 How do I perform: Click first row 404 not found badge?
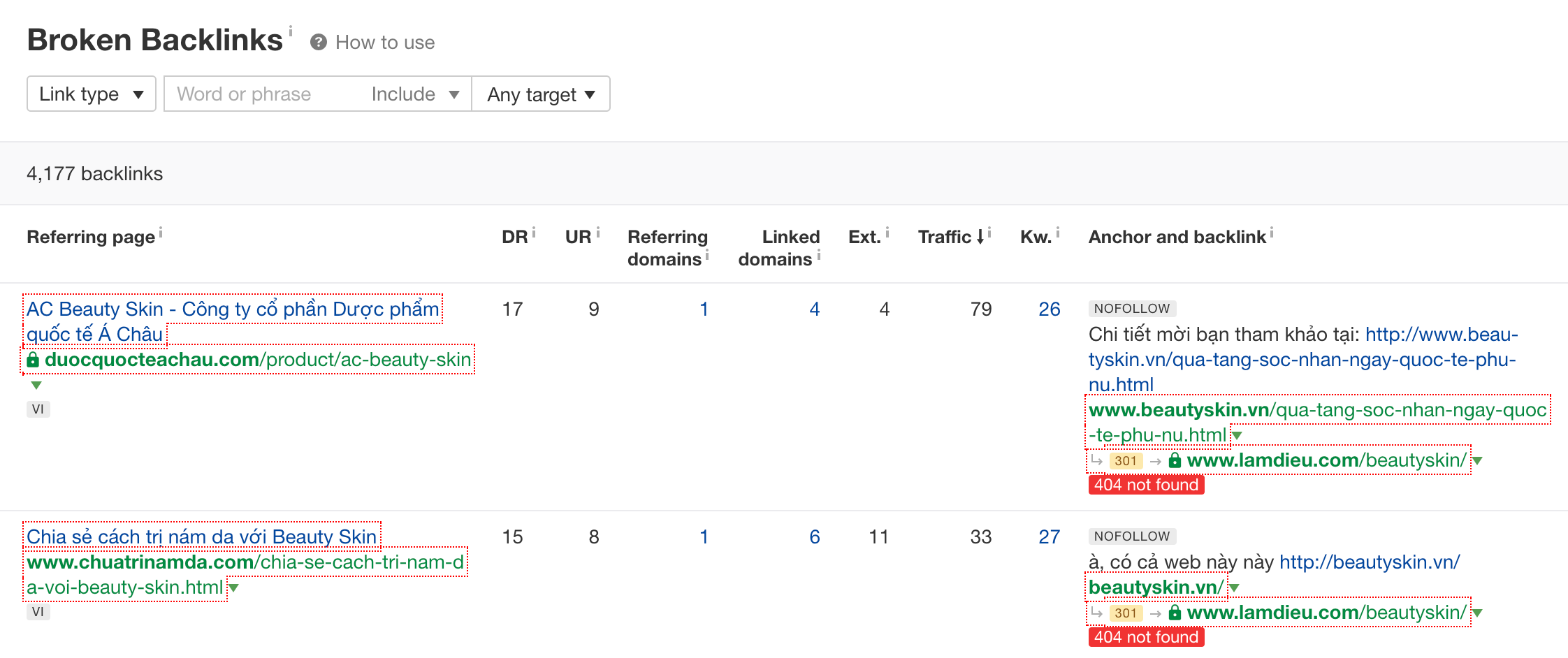pos(1146,485)
